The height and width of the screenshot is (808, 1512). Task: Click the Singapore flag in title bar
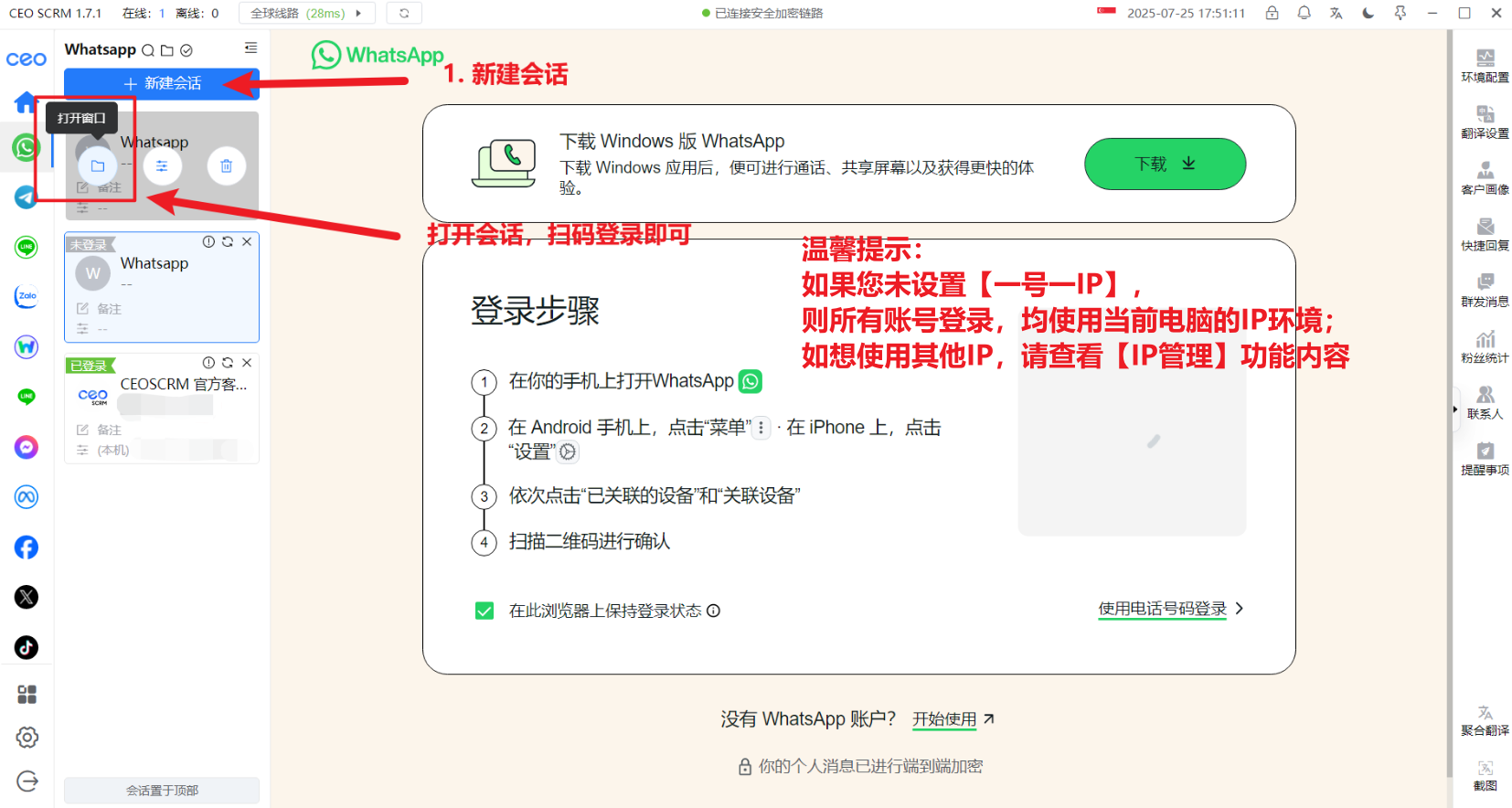[x=1107, y=12]
